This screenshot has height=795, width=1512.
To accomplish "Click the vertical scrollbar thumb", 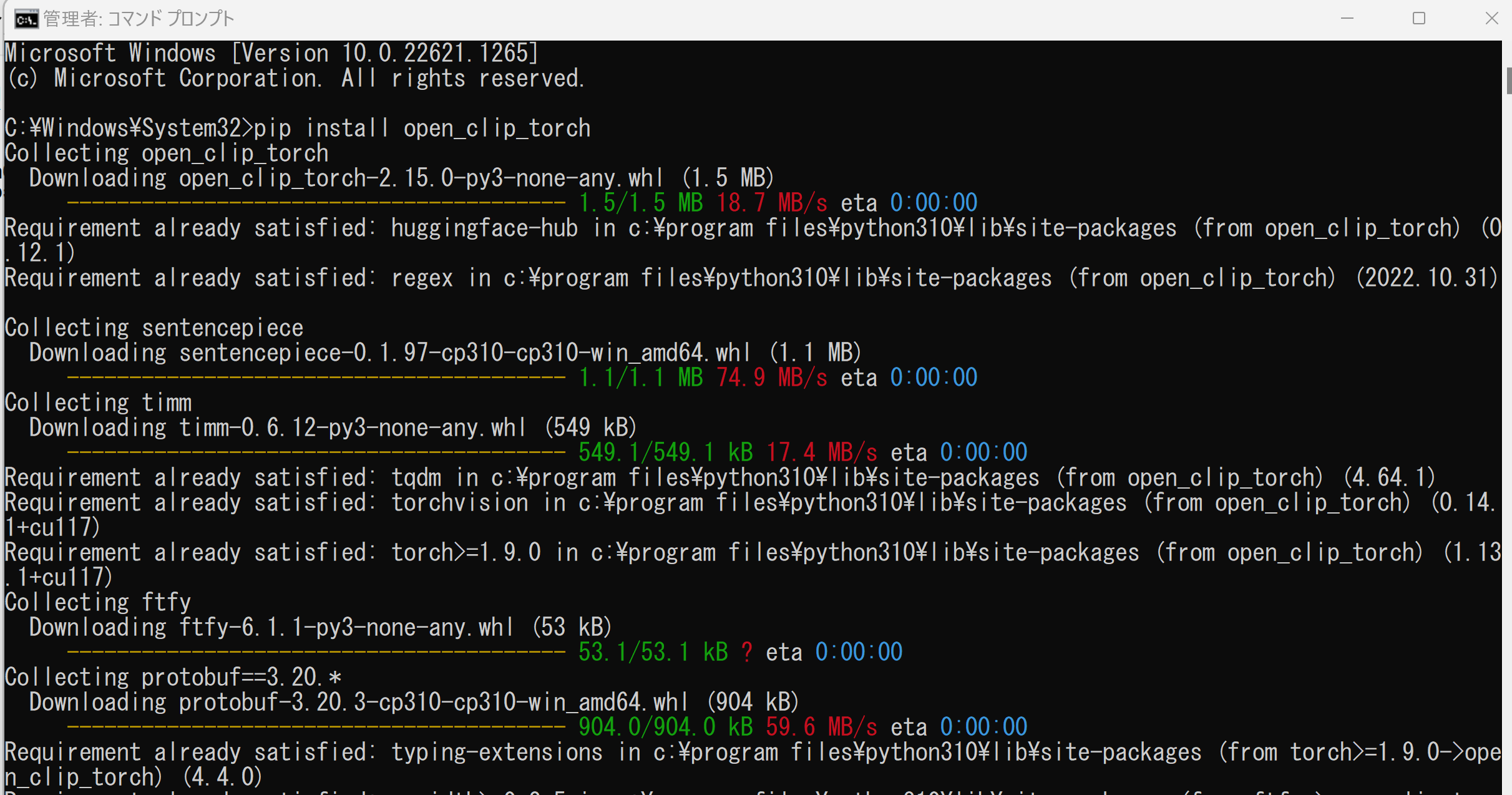I will [1508, 81].
